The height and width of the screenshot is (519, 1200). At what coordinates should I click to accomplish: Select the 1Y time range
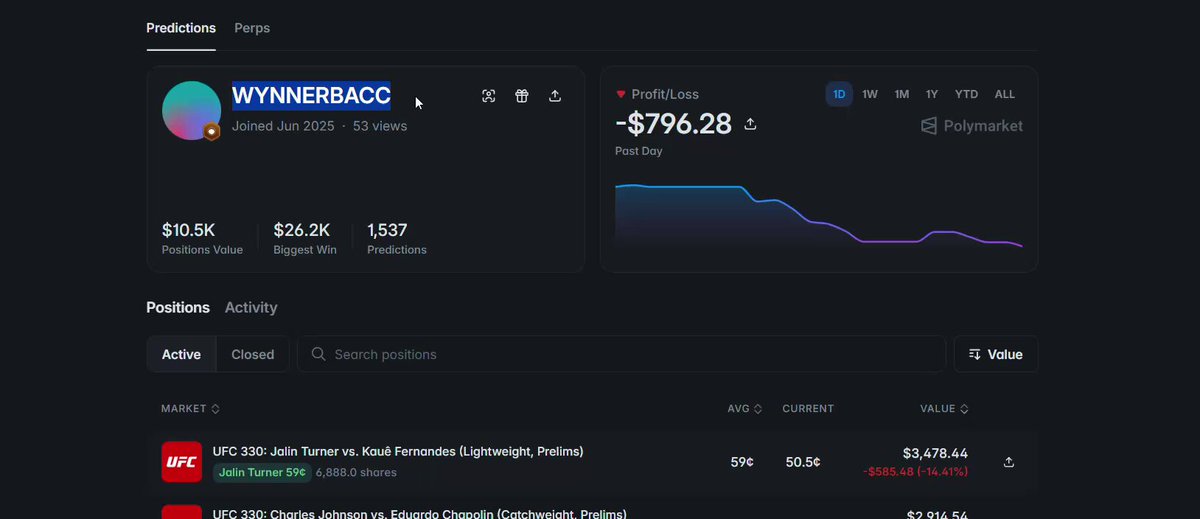tap(932, 94)
